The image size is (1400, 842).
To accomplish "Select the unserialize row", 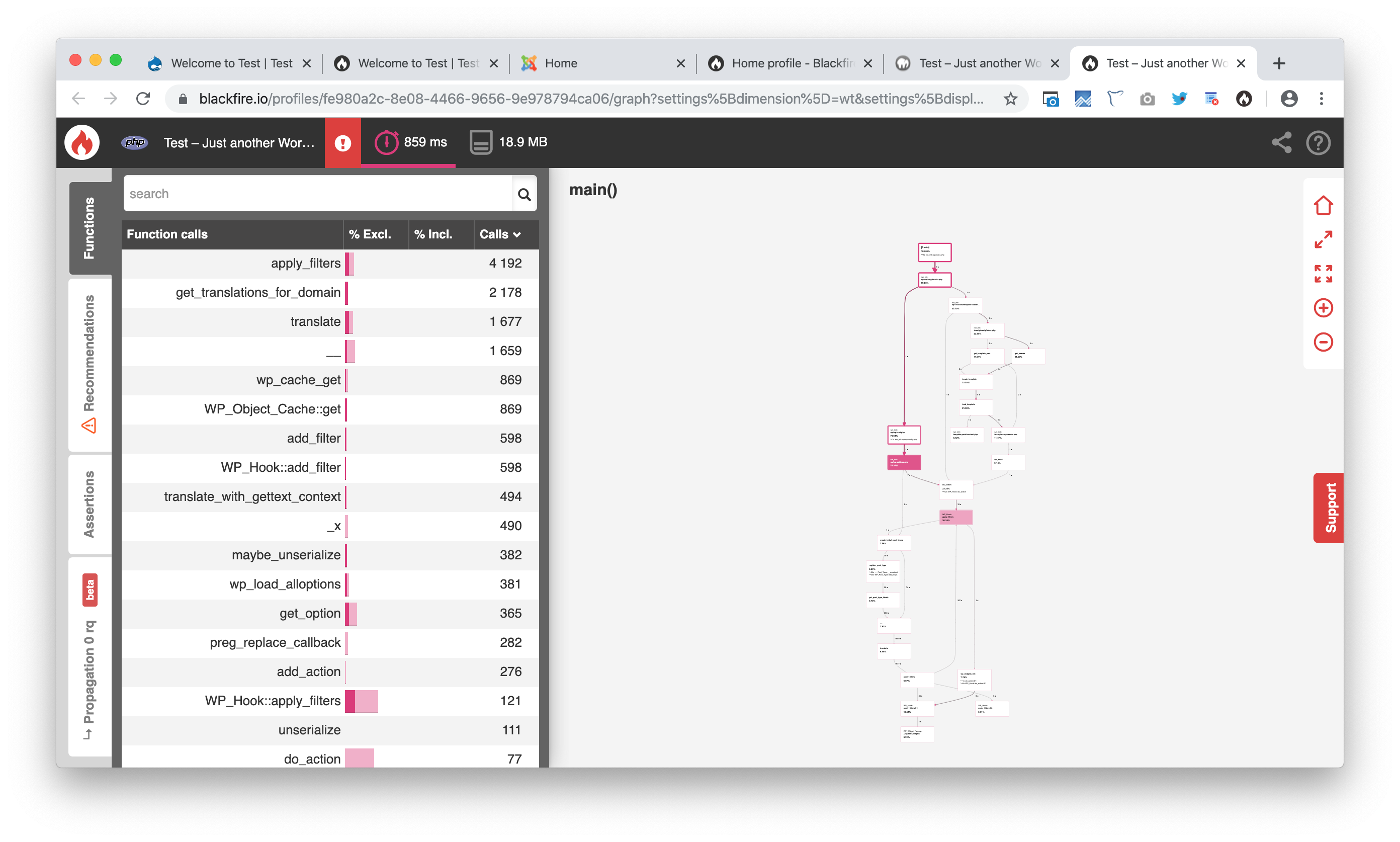I will click(x=330, y=730).
